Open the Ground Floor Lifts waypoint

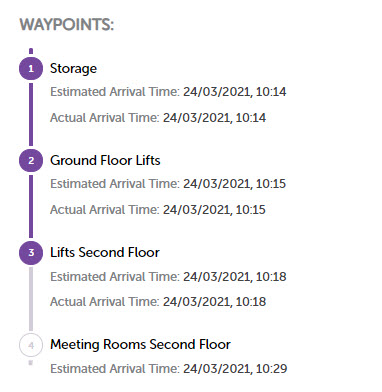[x=105, y=161]
